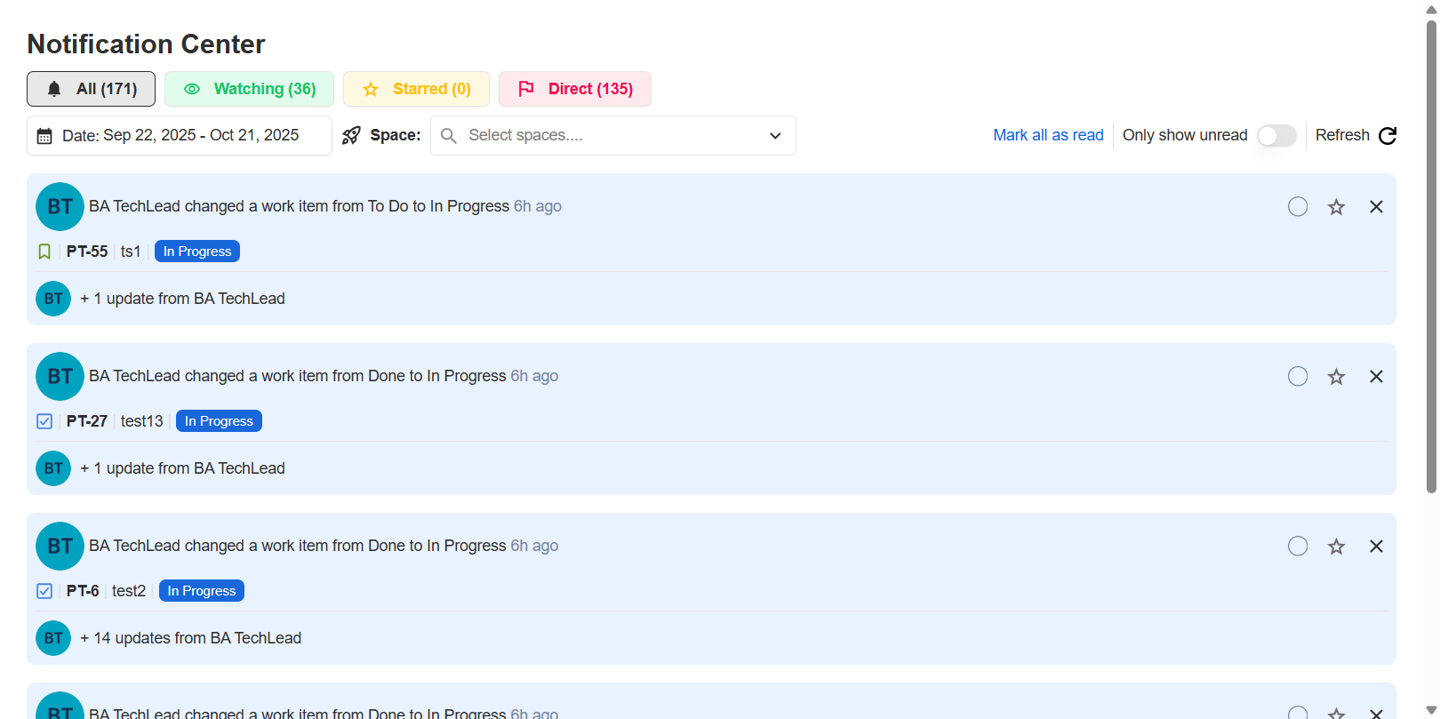Click the Refresh button
1440x719 pixels.
pyautogui.click(x=1356, y=136)
